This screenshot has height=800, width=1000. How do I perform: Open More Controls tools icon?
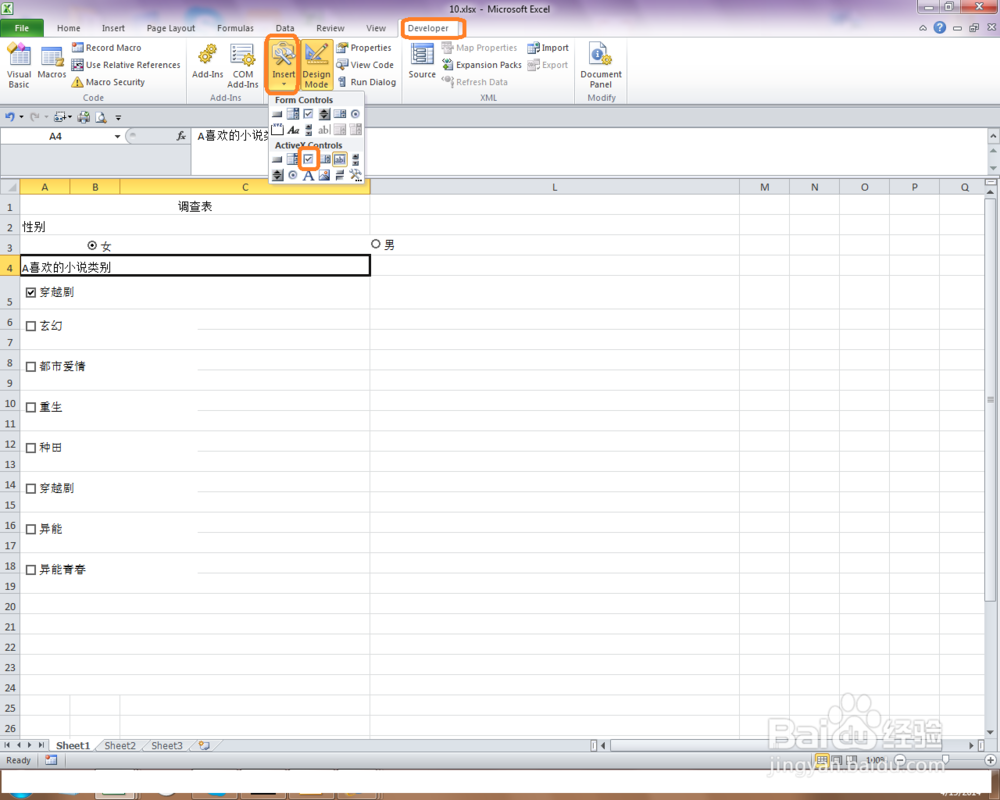pyautogui.click(x=355, y=175)
